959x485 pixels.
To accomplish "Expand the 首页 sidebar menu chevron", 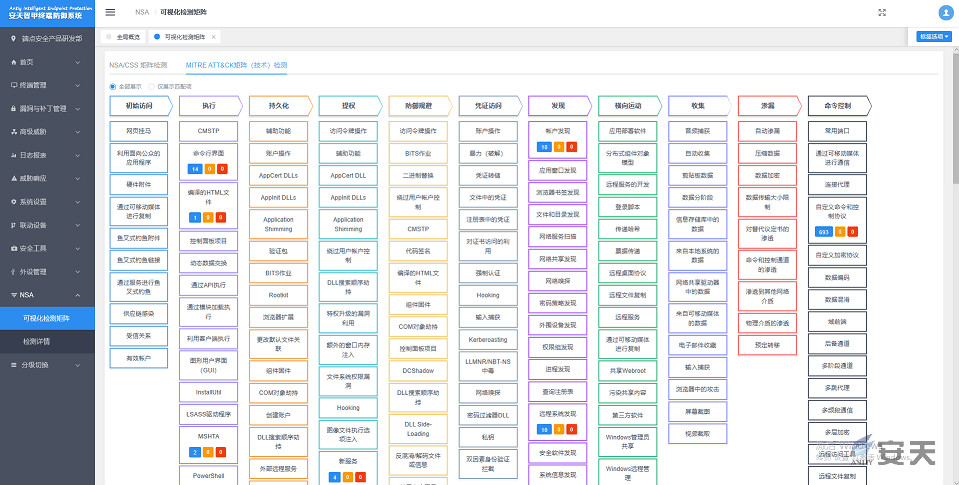I will [x=78, y=62].
